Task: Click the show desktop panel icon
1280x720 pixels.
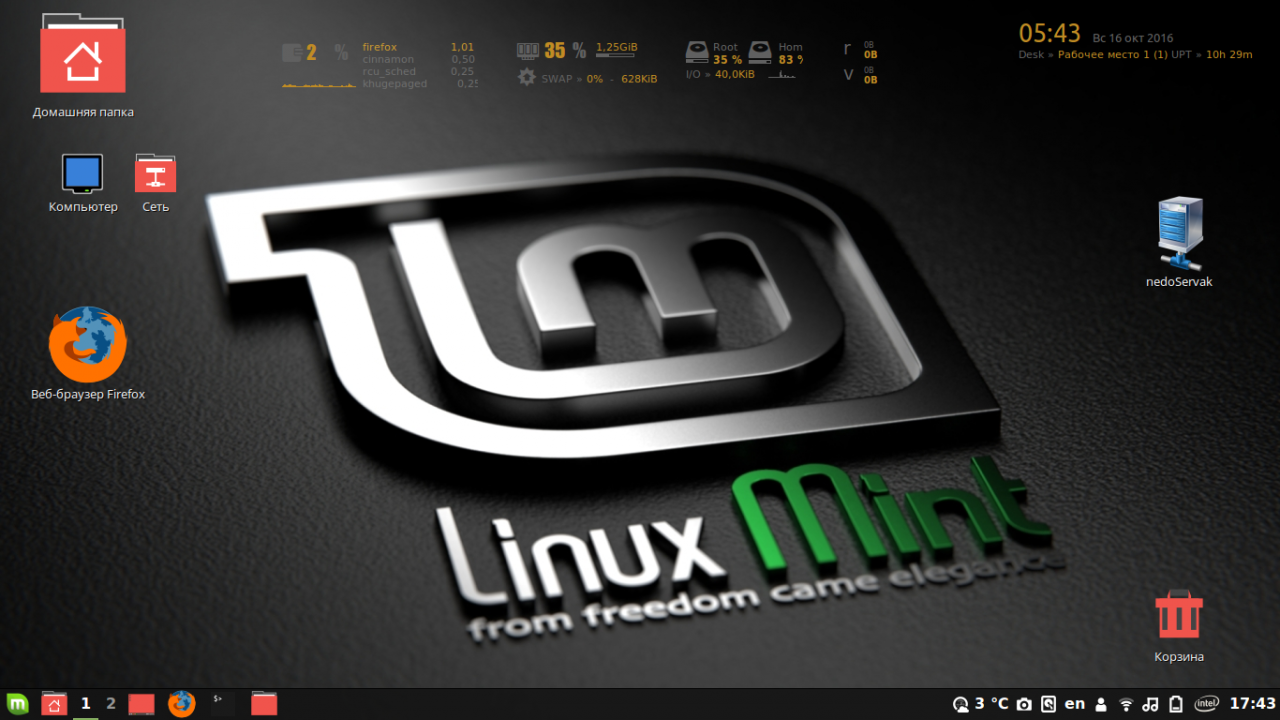Action: tap(142, 704)
